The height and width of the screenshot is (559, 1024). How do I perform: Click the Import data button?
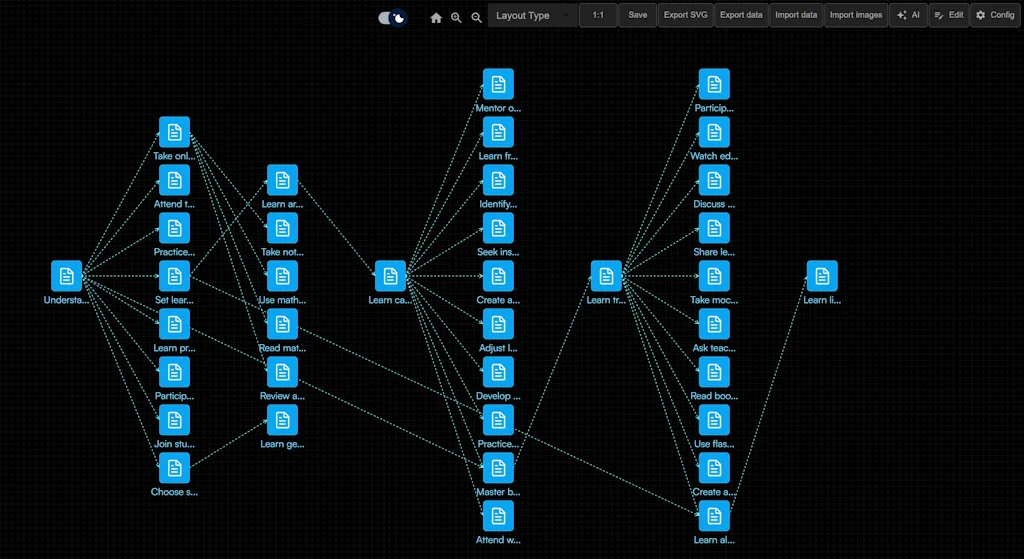(796, 15)
